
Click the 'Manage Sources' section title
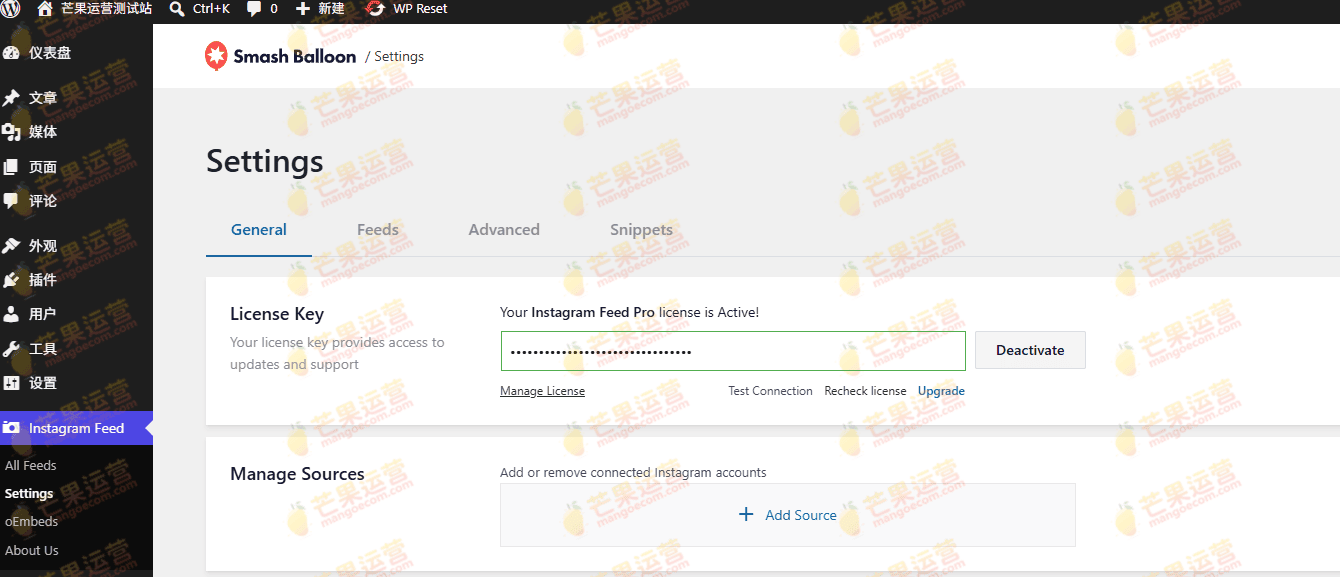(x=297, y=474)
